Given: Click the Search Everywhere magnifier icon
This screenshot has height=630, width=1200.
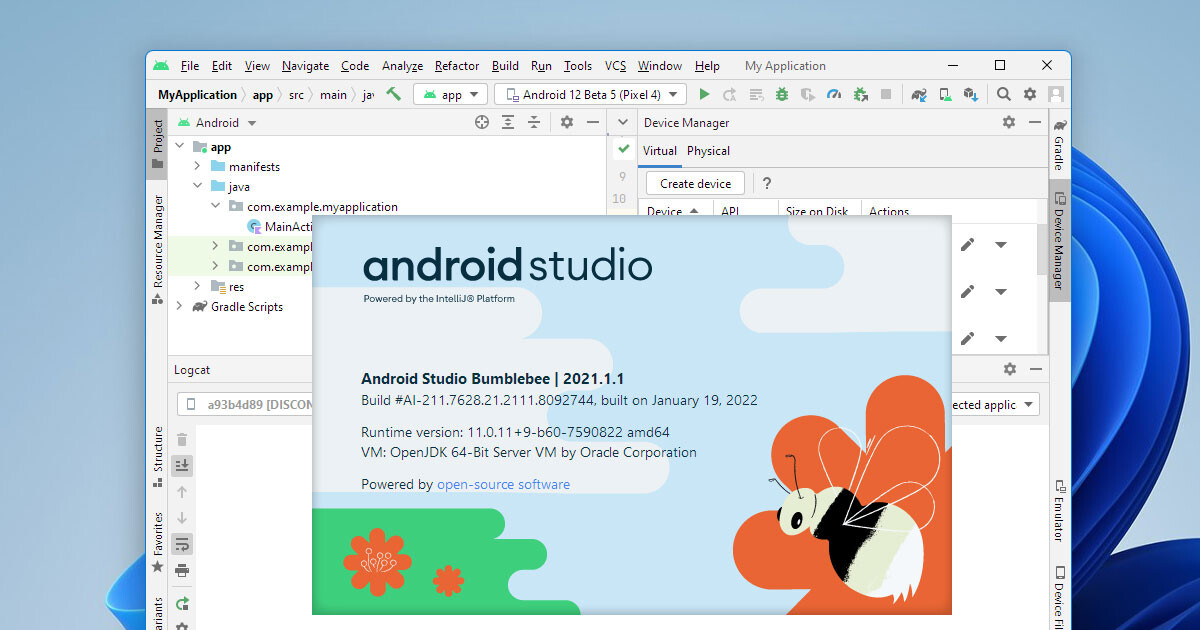Looking at the screenshot, I should click(x=1004, y=95).
